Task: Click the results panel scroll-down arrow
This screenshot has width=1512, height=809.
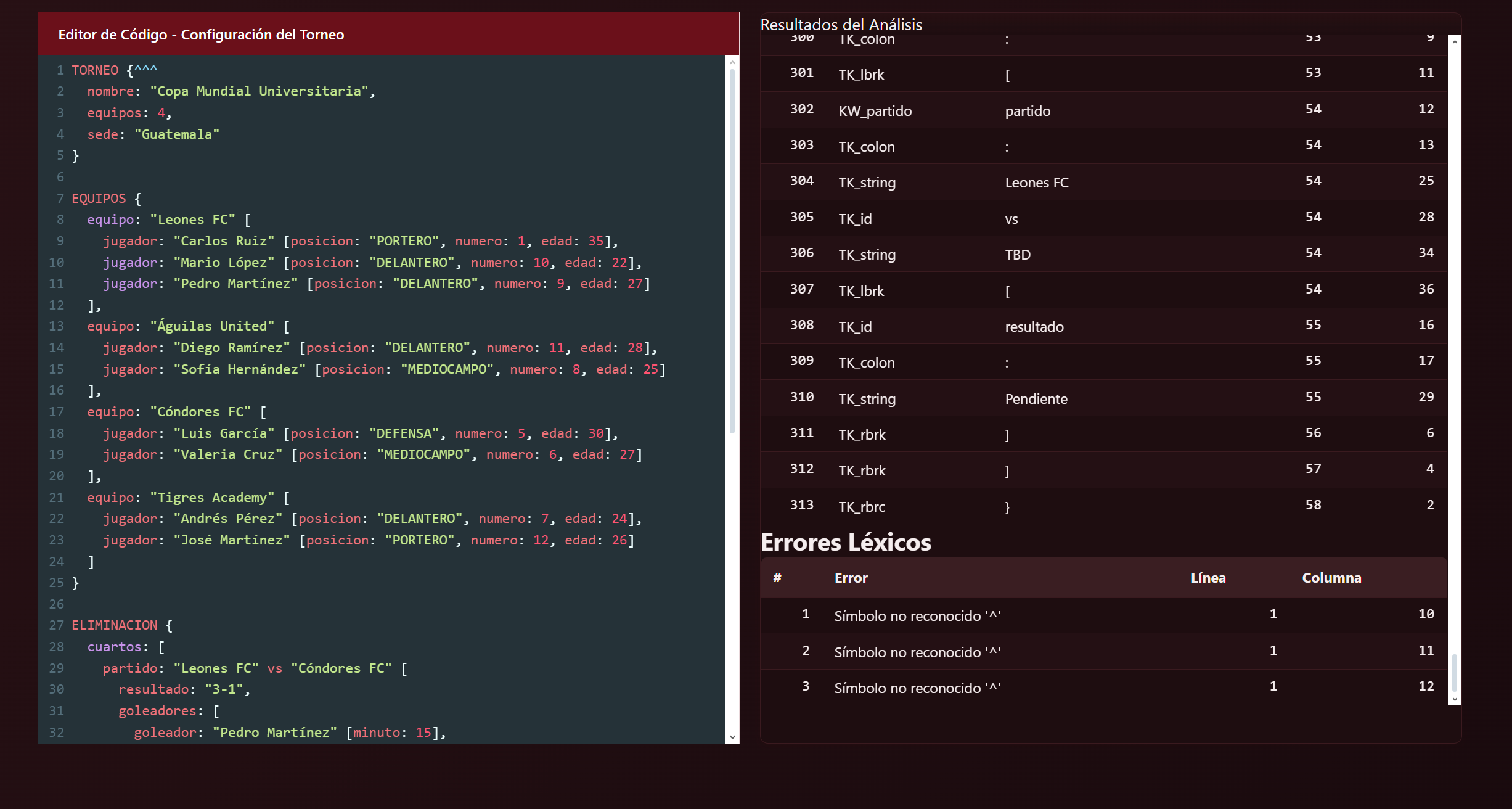Action: (1455, 699)
